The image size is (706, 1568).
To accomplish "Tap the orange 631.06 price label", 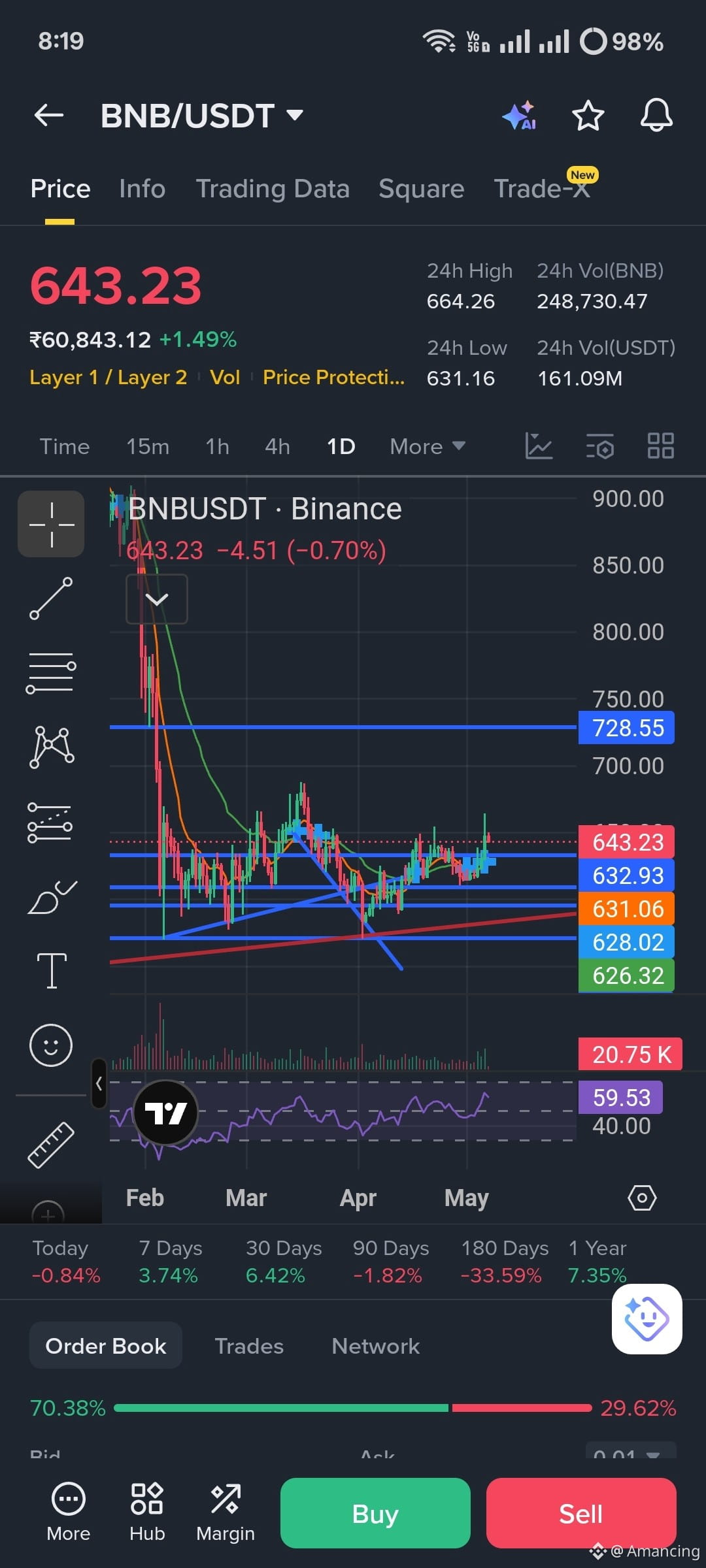I will (x=626, y=909).
